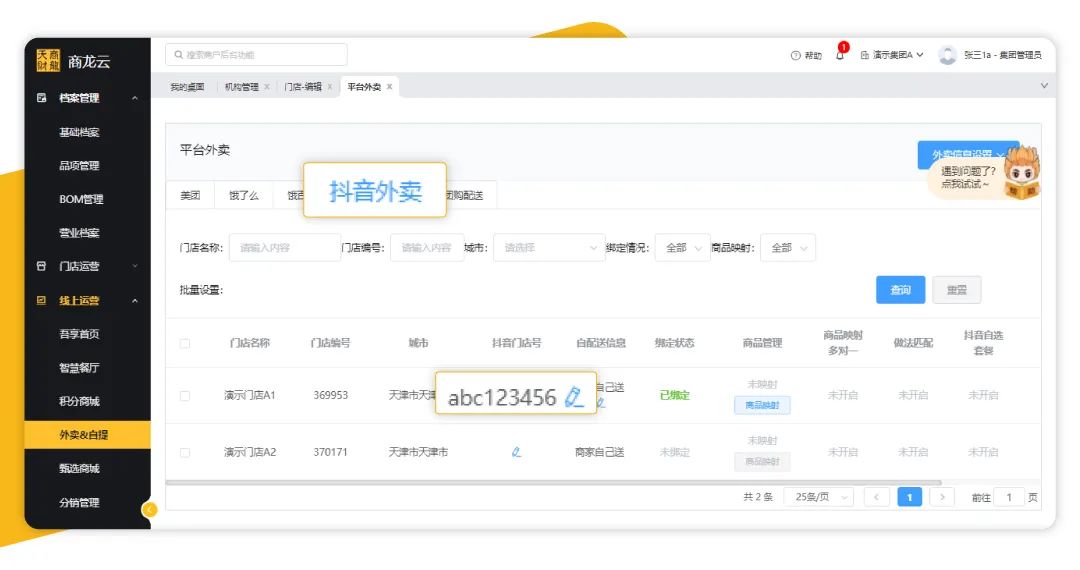Edit 自配送信息 pencil for 演示门店A1

tap(601, 403)
